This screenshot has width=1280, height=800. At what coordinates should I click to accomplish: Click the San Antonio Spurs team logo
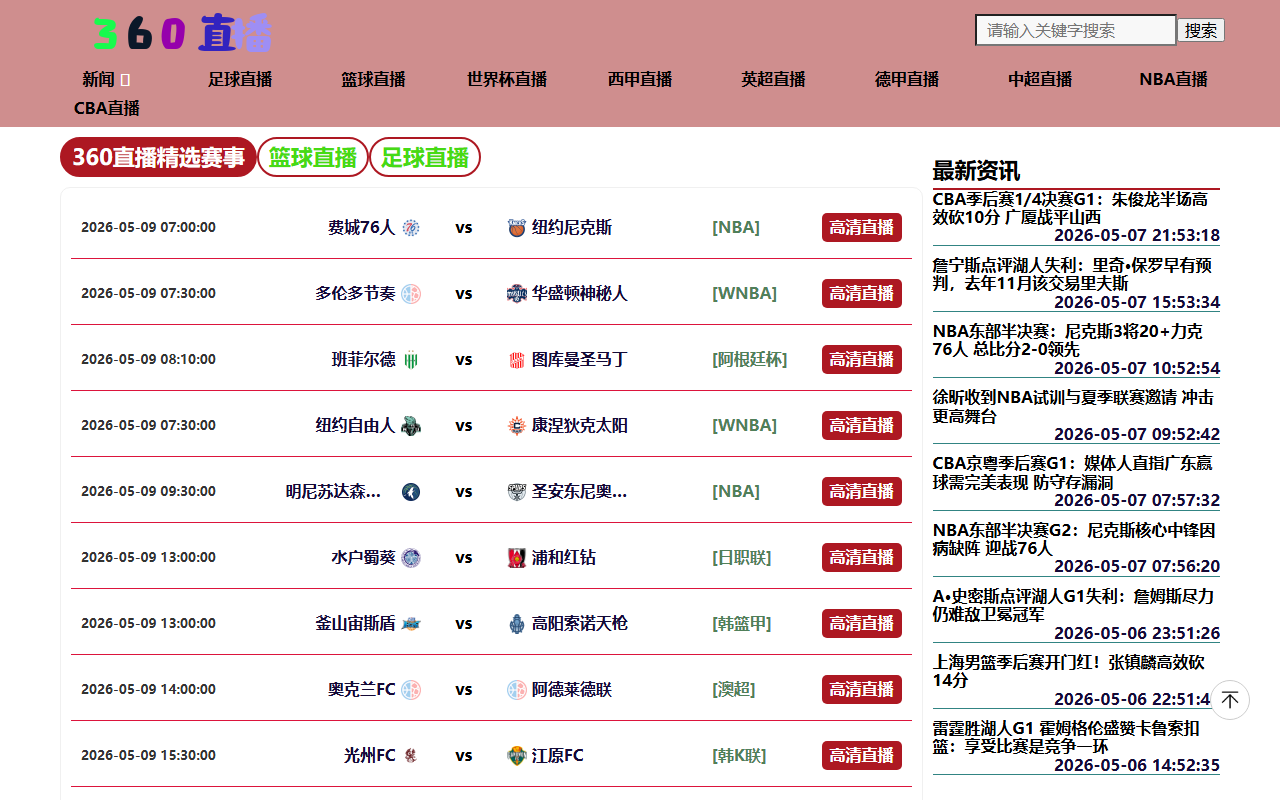(x=516, y=492)
